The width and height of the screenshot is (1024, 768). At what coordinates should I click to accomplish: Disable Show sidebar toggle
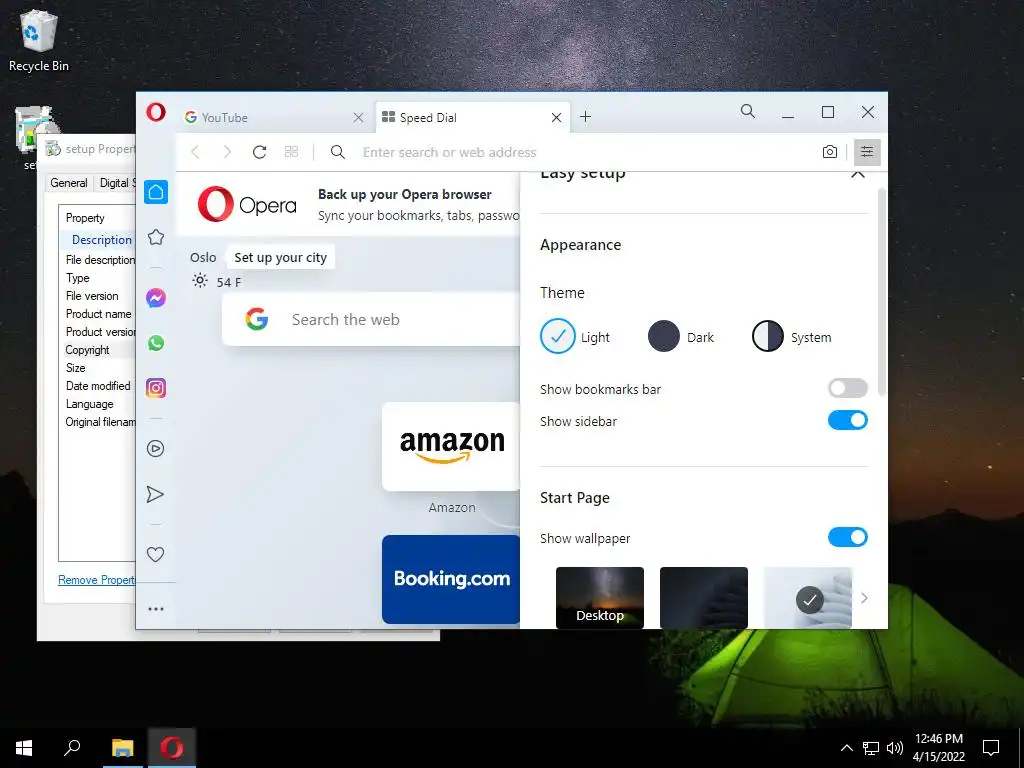point(848,420)
